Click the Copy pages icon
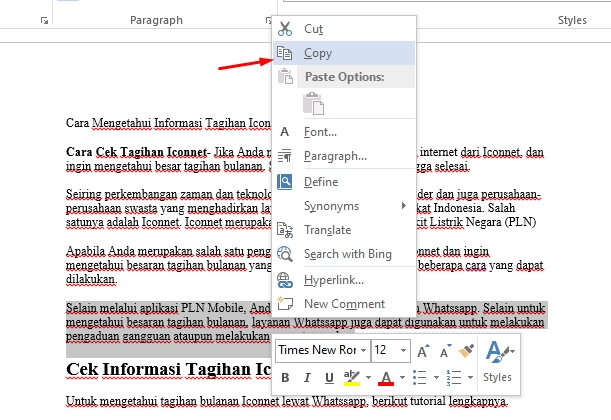611x420 pixels. (284, 53)
